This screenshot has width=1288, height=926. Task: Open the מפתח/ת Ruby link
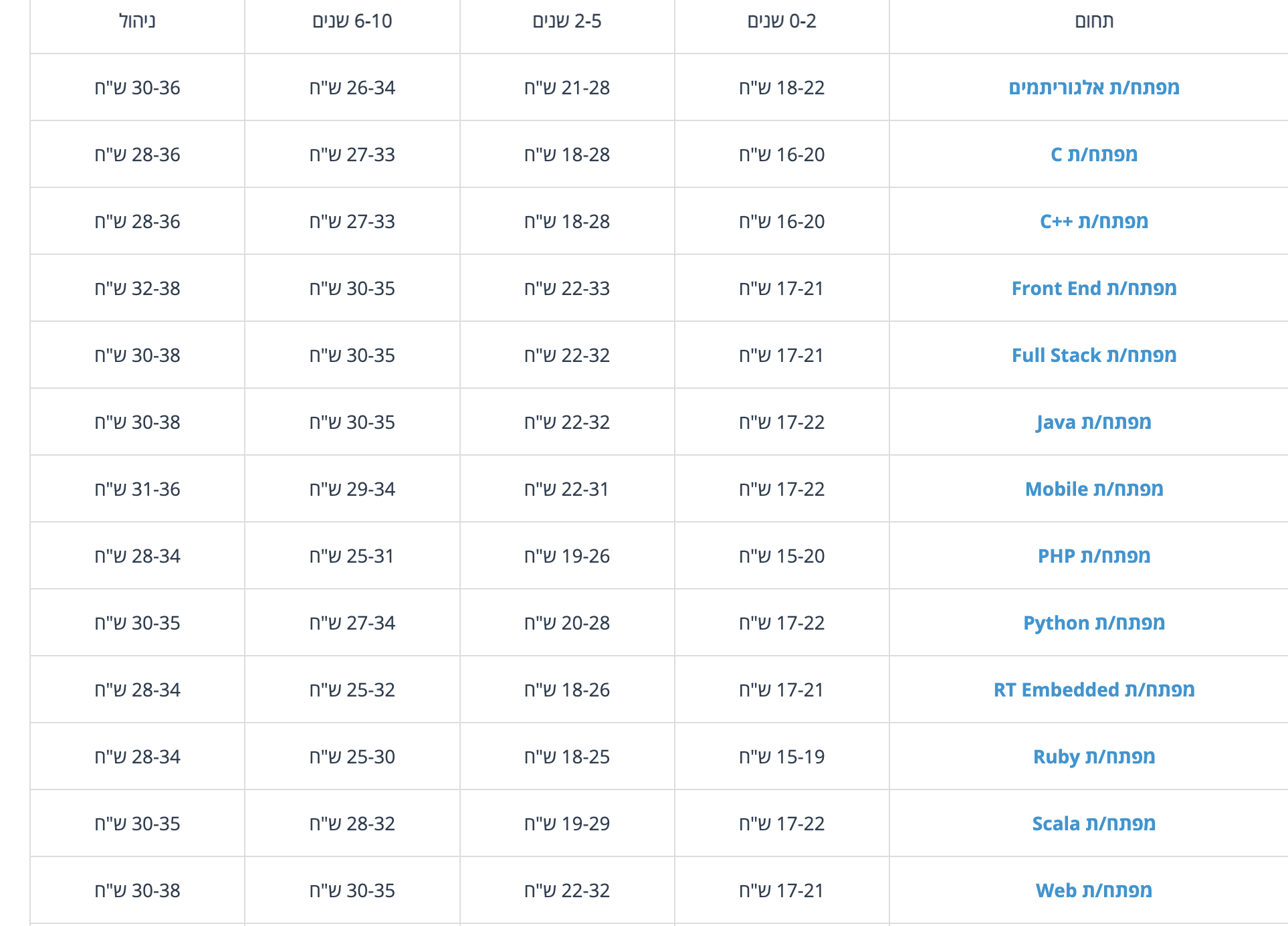click(x=1093, y=757)
